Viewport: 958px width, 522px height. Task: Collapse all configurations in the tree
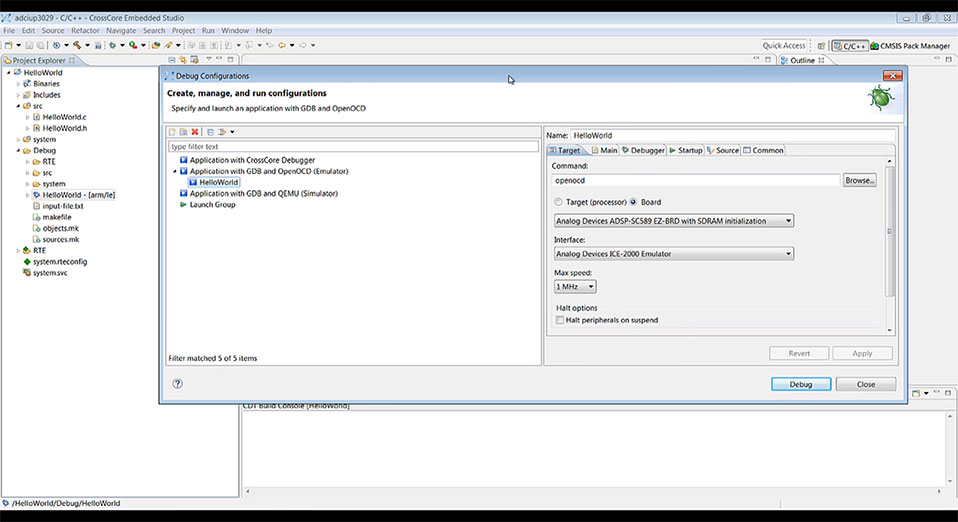tap(210, 132)
